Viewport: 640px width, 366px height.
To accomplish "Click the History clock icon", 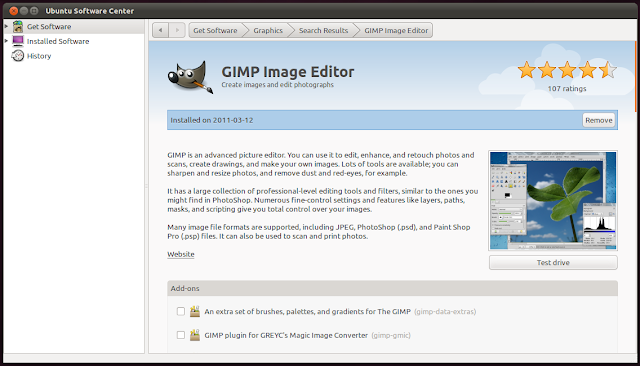I will point(18,56).
